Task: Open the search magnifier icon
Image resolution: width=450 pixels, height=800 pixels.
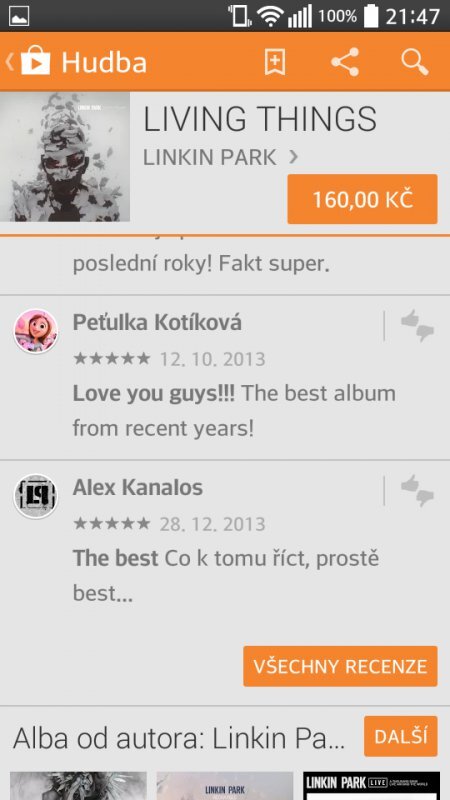Action: click(414, 62)
